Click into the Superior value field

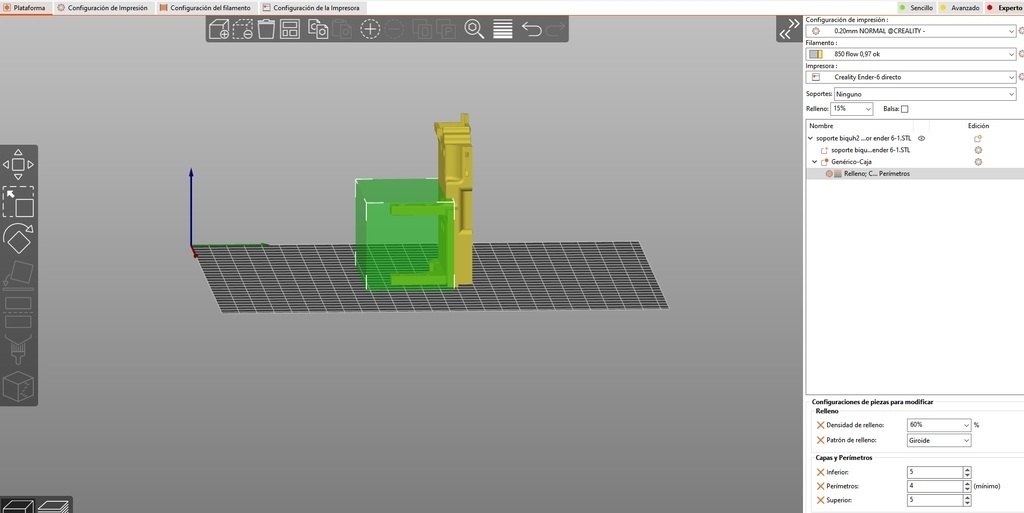point(935,500)
